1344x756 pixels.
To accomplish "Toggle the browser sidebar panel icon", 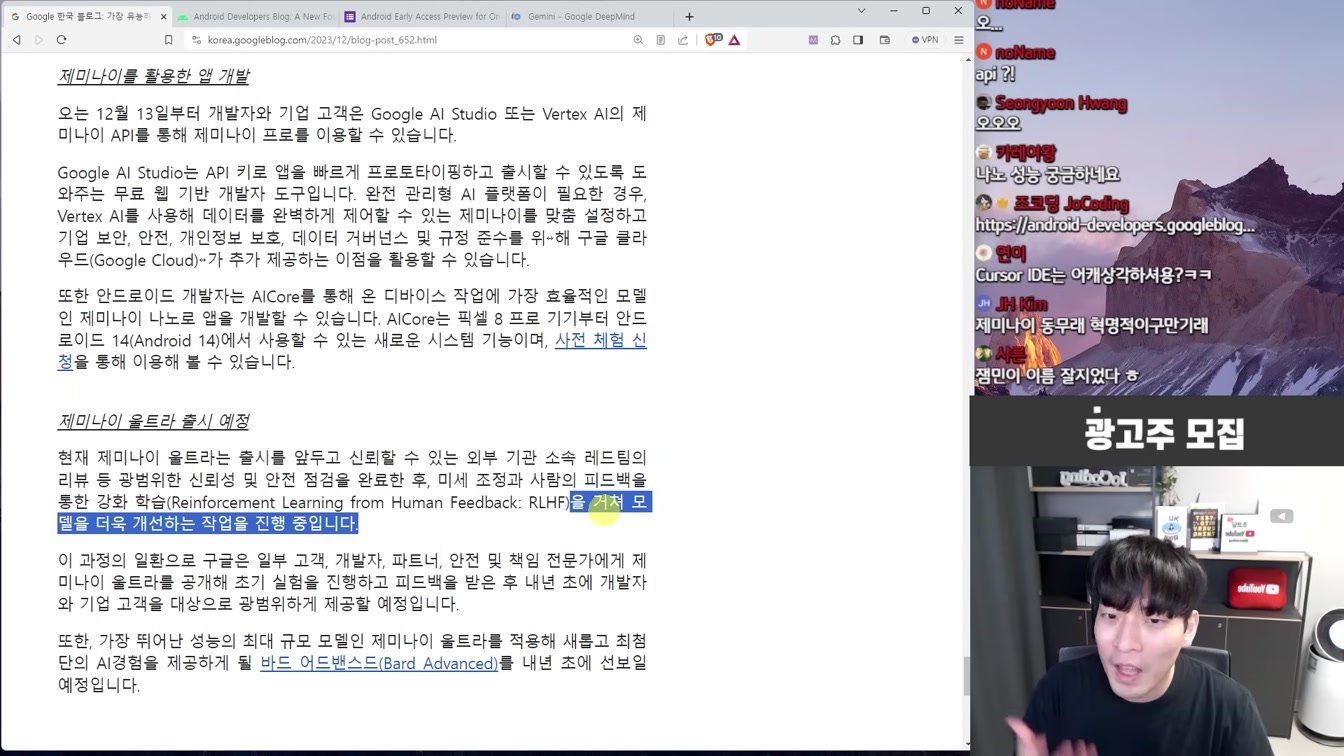I will point(858,40).
